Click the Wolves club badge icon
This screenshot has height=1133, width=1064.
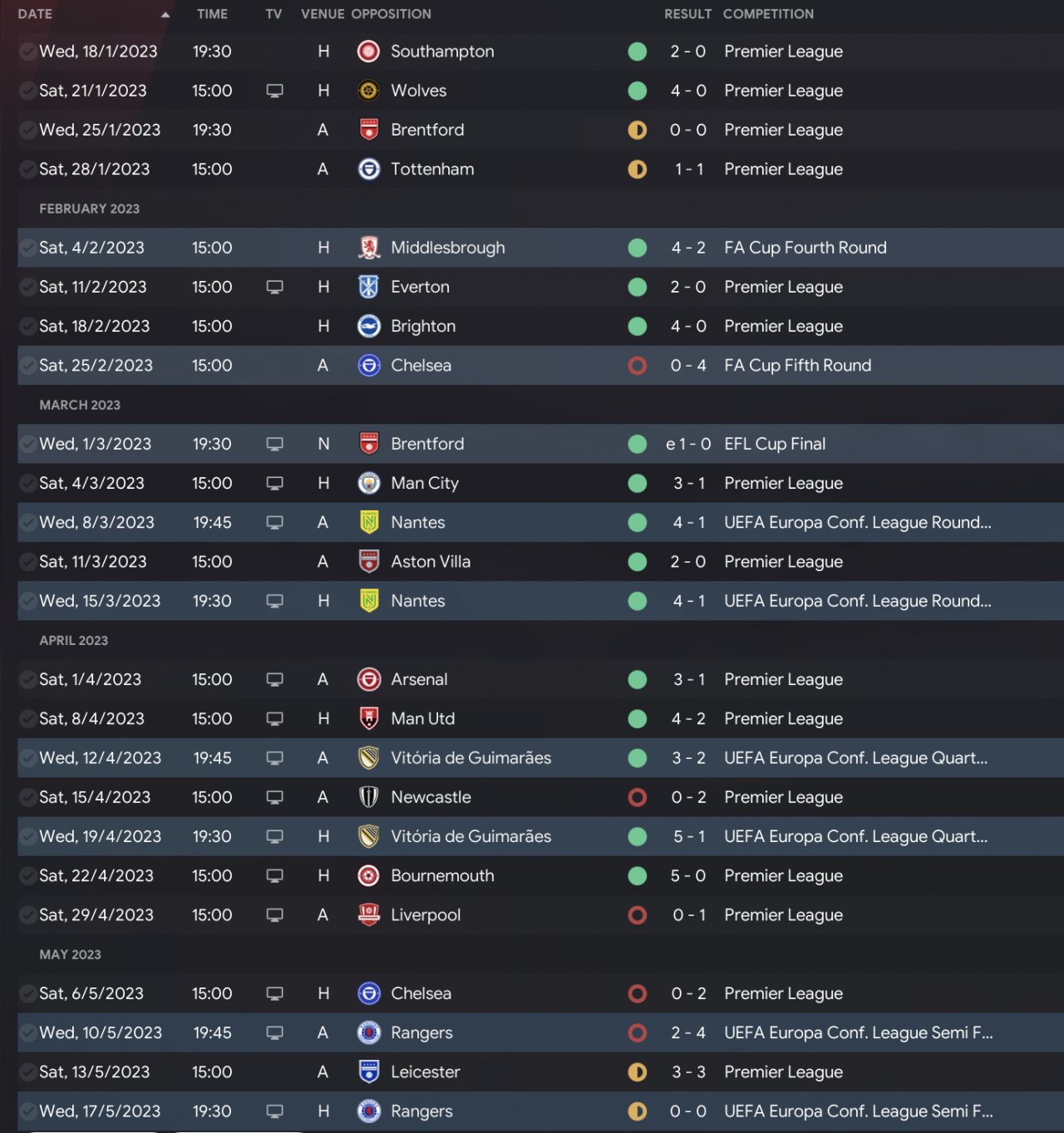click(368, 91)
